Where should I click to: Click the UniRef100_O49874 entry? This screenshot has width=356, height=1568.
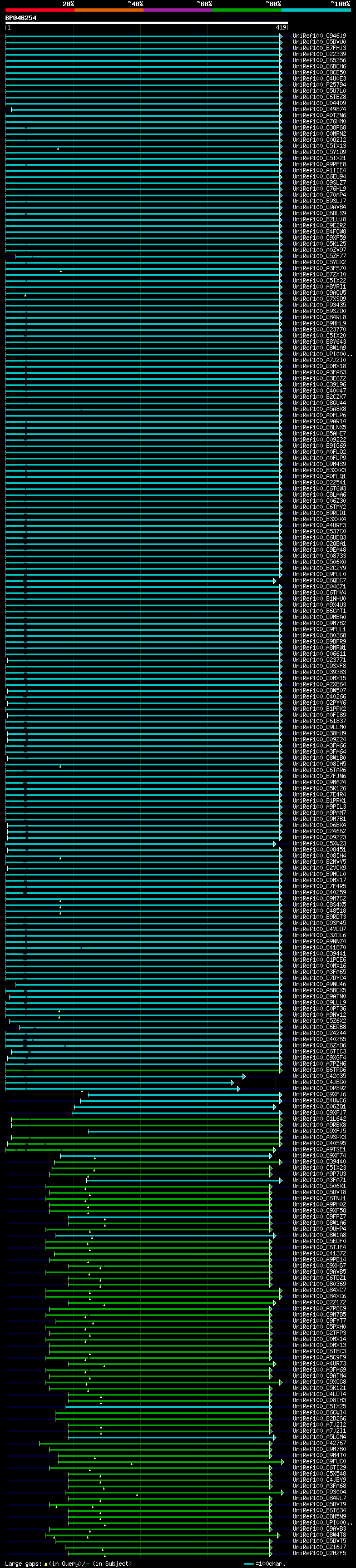(319, 110)
